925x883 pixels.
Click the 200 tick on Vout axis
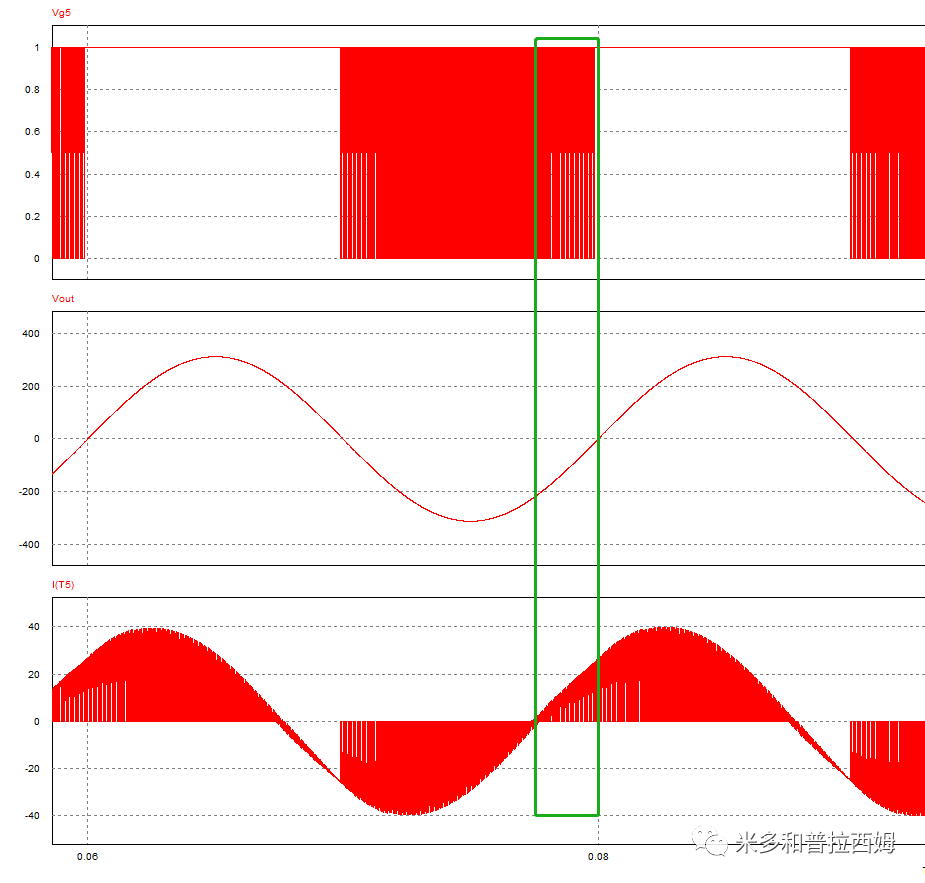(31, 386)
